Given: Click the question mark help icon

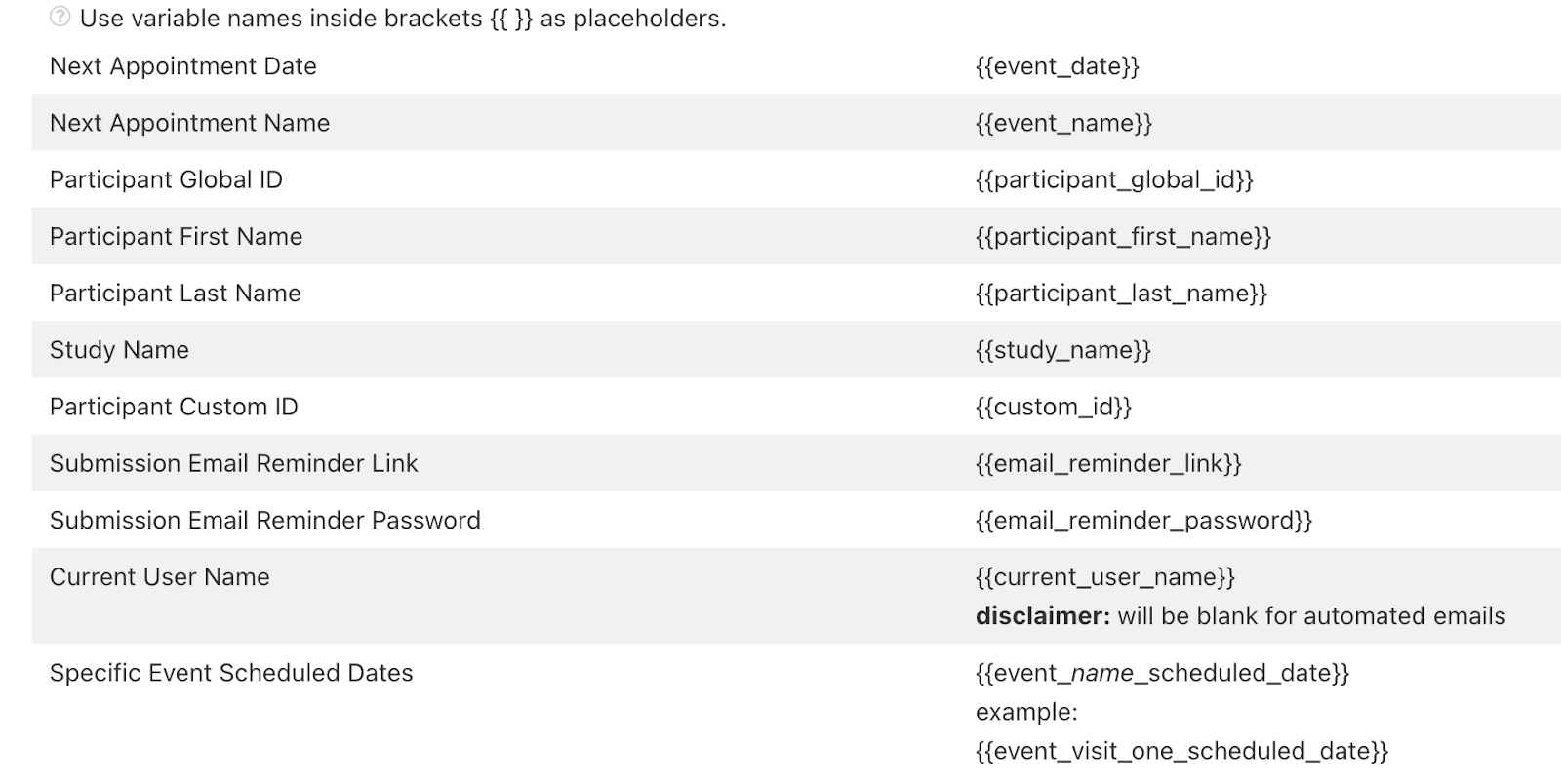Looking at the screenshot, I should click(x=60, y=17).
